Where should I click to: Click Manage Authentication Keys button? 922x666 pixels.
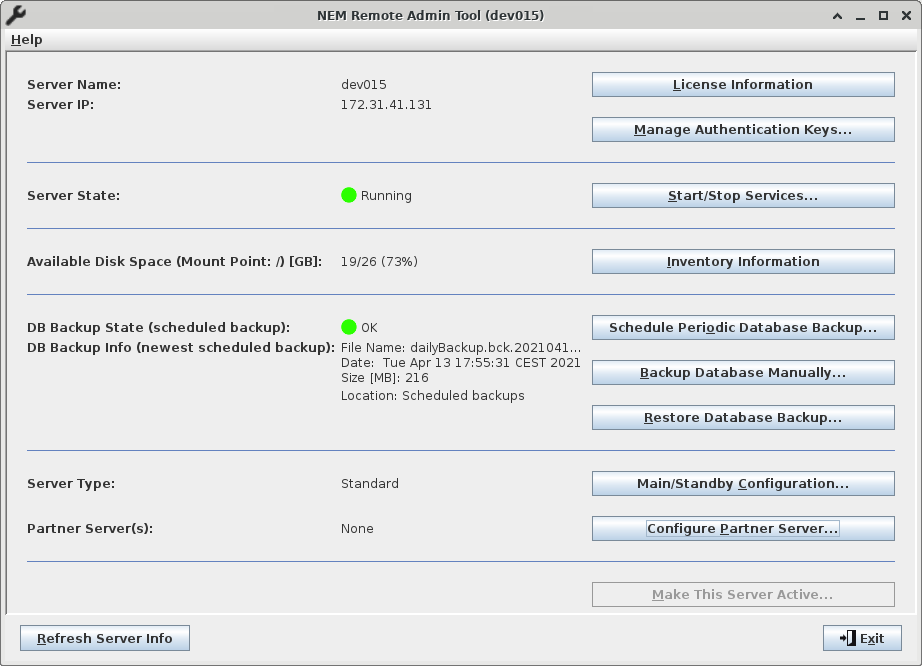tap(742, 130)
